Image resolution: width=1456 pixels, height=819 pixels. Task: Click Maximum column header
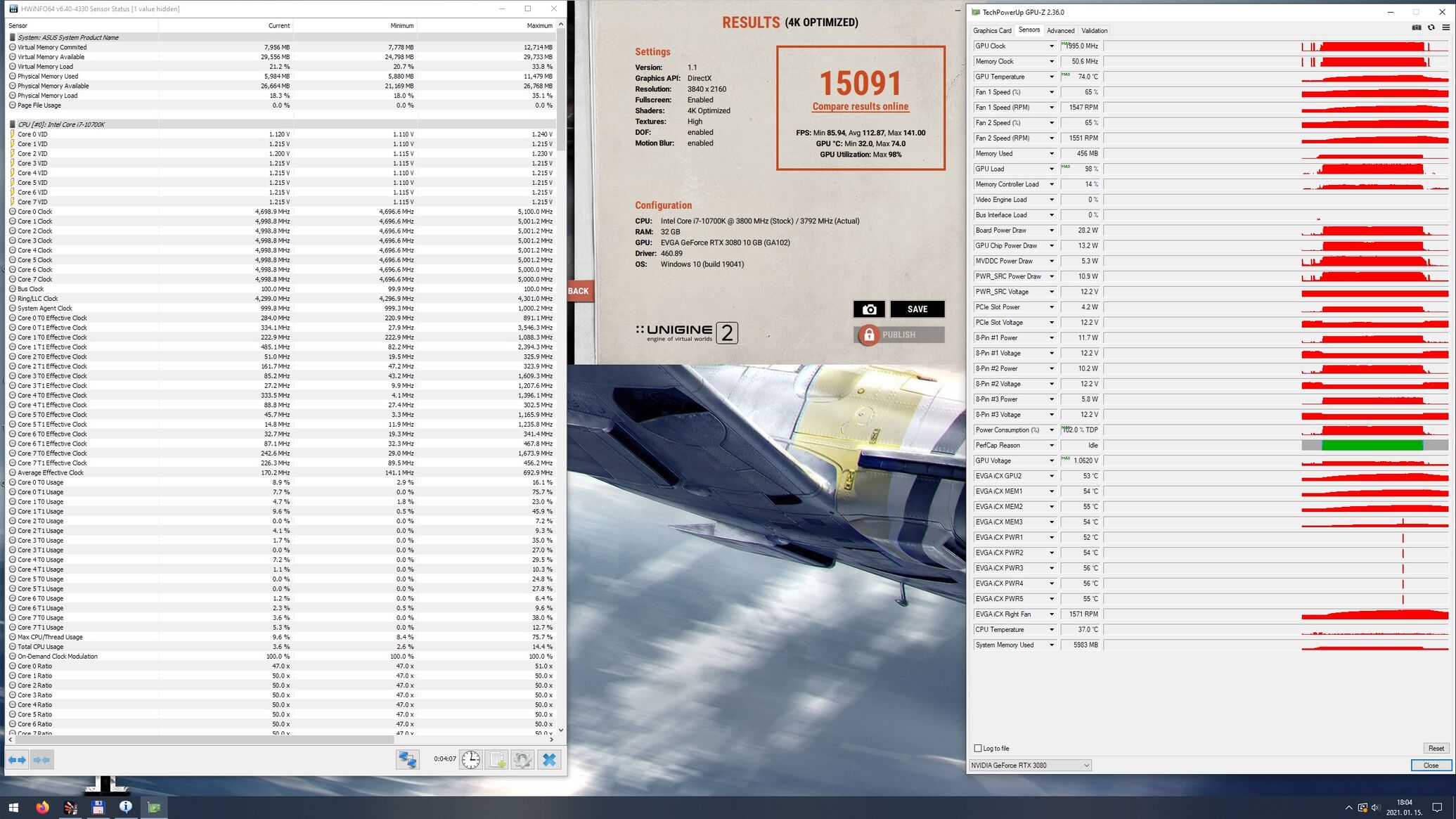click(486, 25)
